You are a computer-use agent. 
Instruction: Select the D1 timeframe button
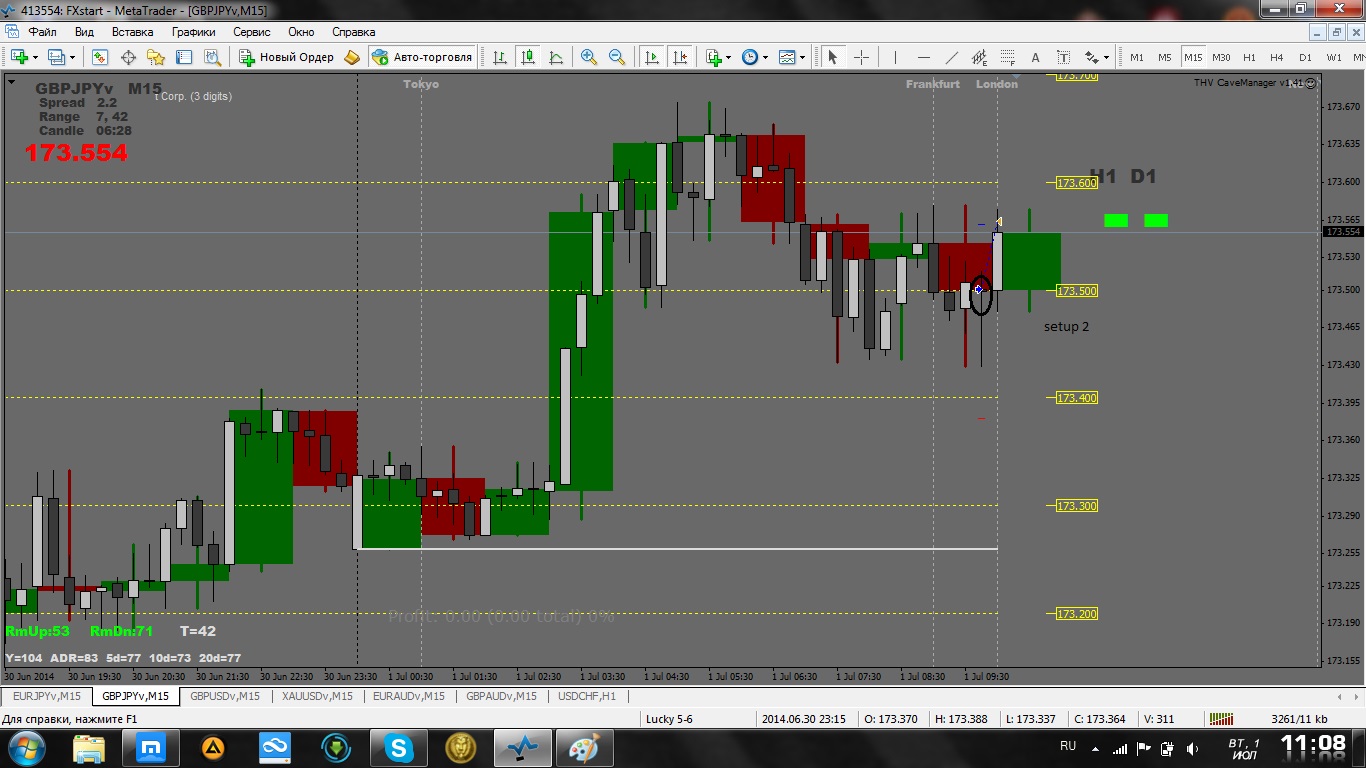point(1305,57)
